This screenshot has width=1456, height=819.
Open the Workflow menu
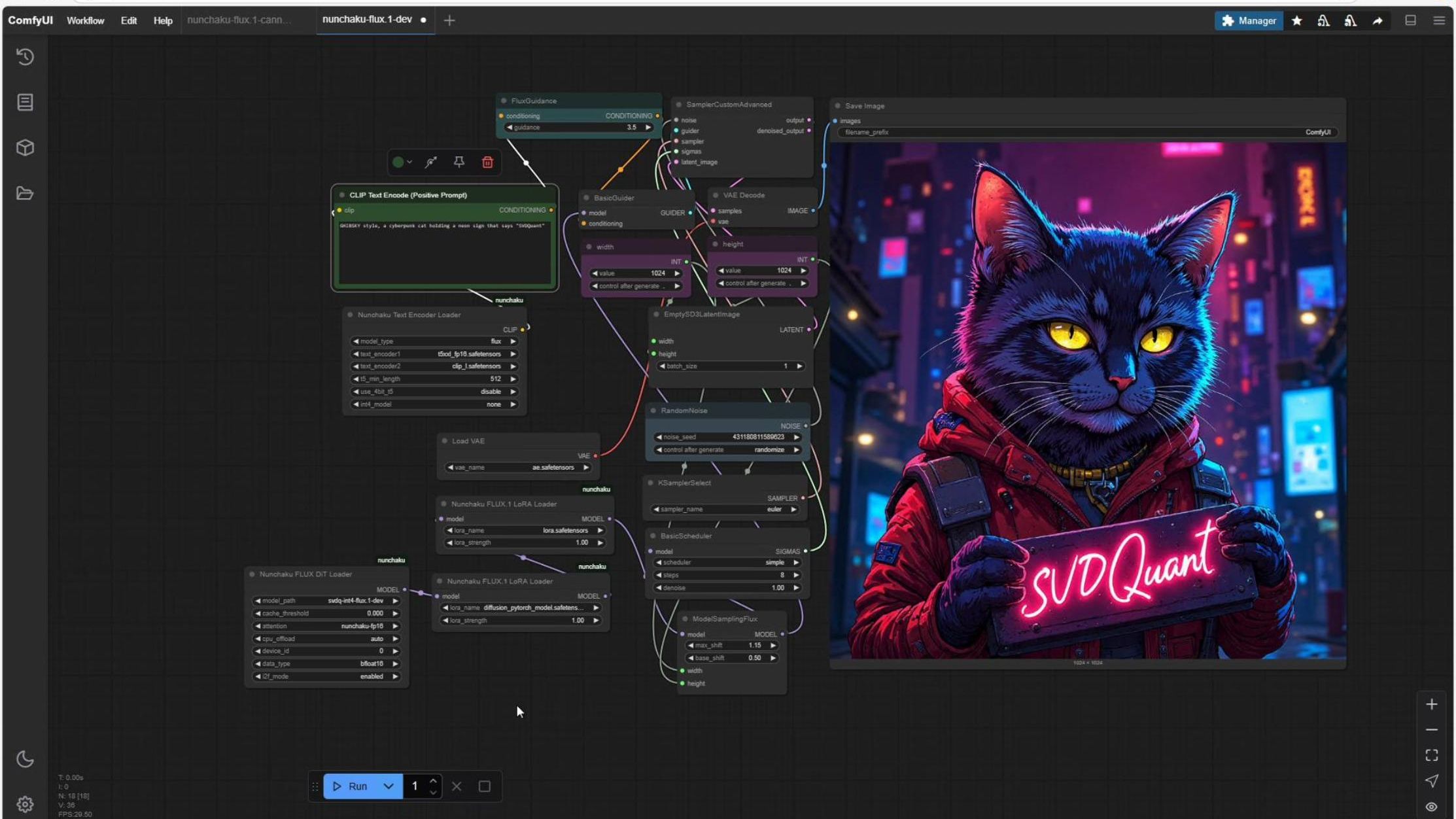coord(85,20)
